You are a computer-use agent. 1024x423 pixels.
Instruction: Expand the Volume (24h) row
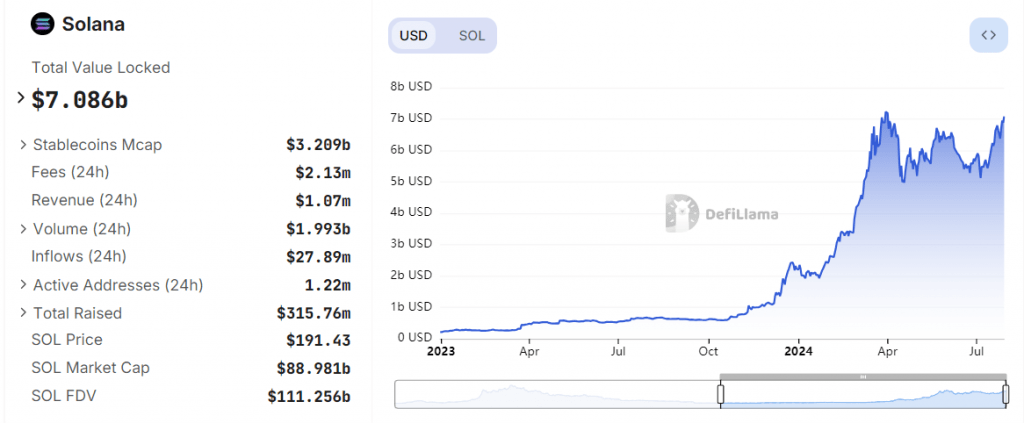23,229
